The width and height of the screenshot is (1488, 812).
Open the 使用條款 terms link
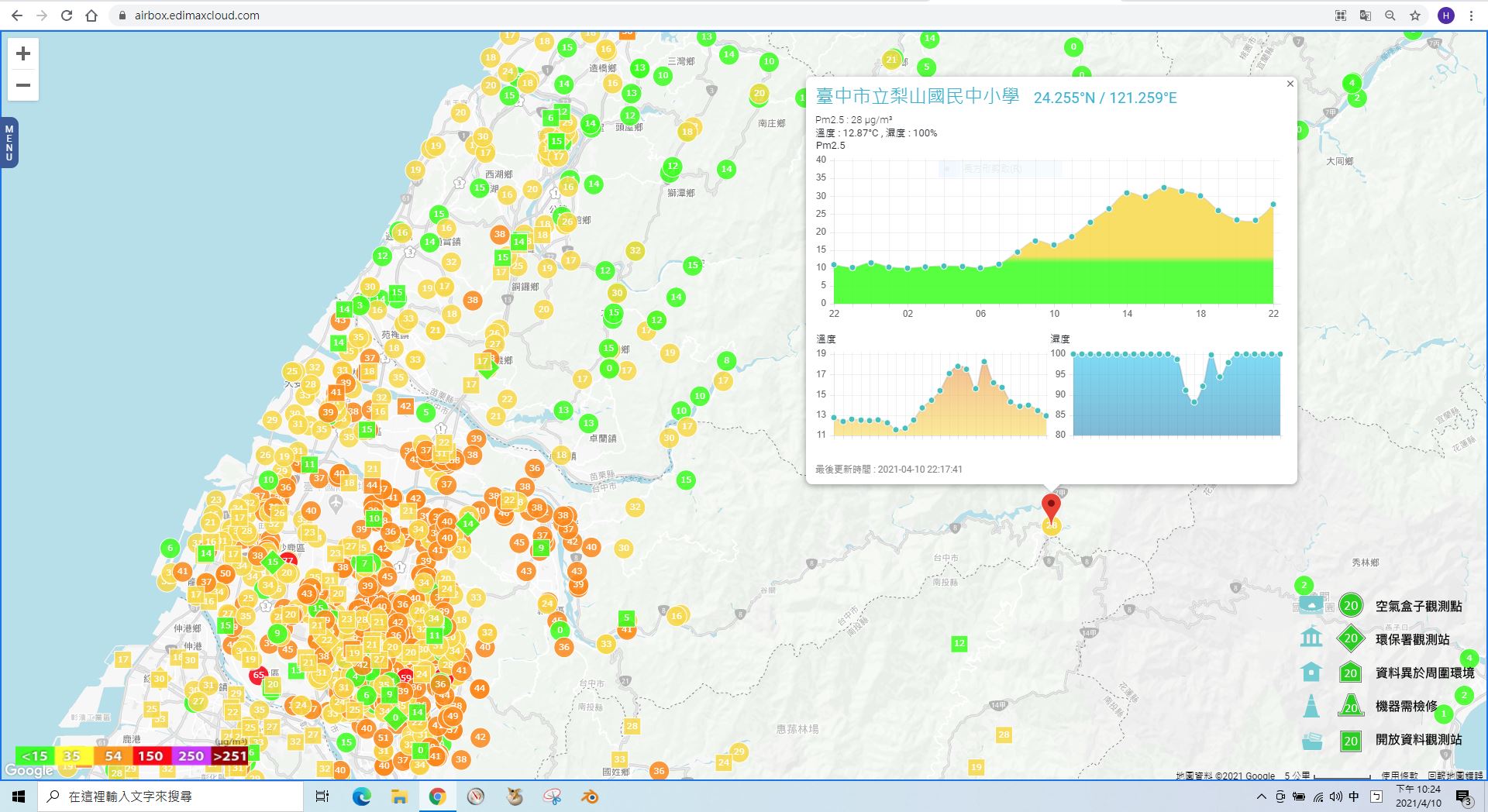point(1400,776)
